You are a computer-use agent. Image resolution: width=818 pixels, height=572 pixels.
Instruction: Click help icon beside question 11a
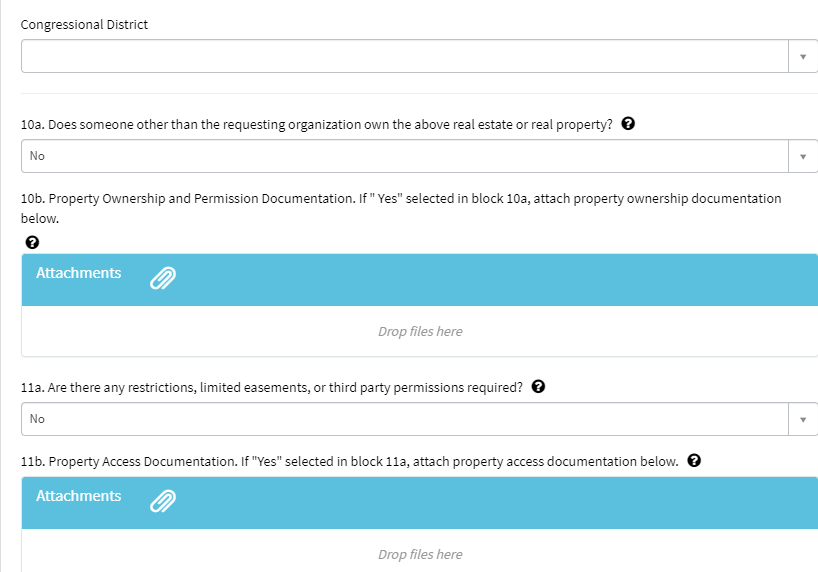[538, 387]
